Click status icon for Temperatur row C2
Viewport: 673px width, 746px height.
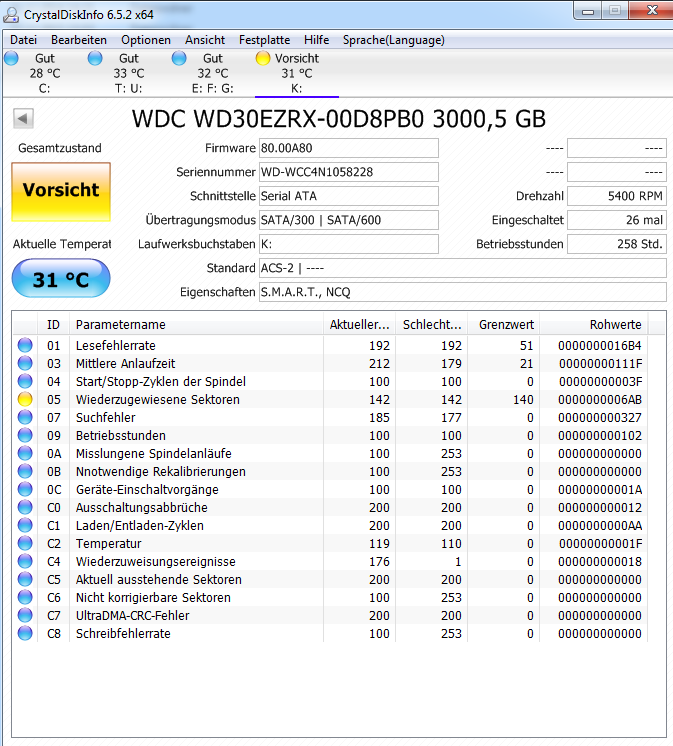coord(25,543)
